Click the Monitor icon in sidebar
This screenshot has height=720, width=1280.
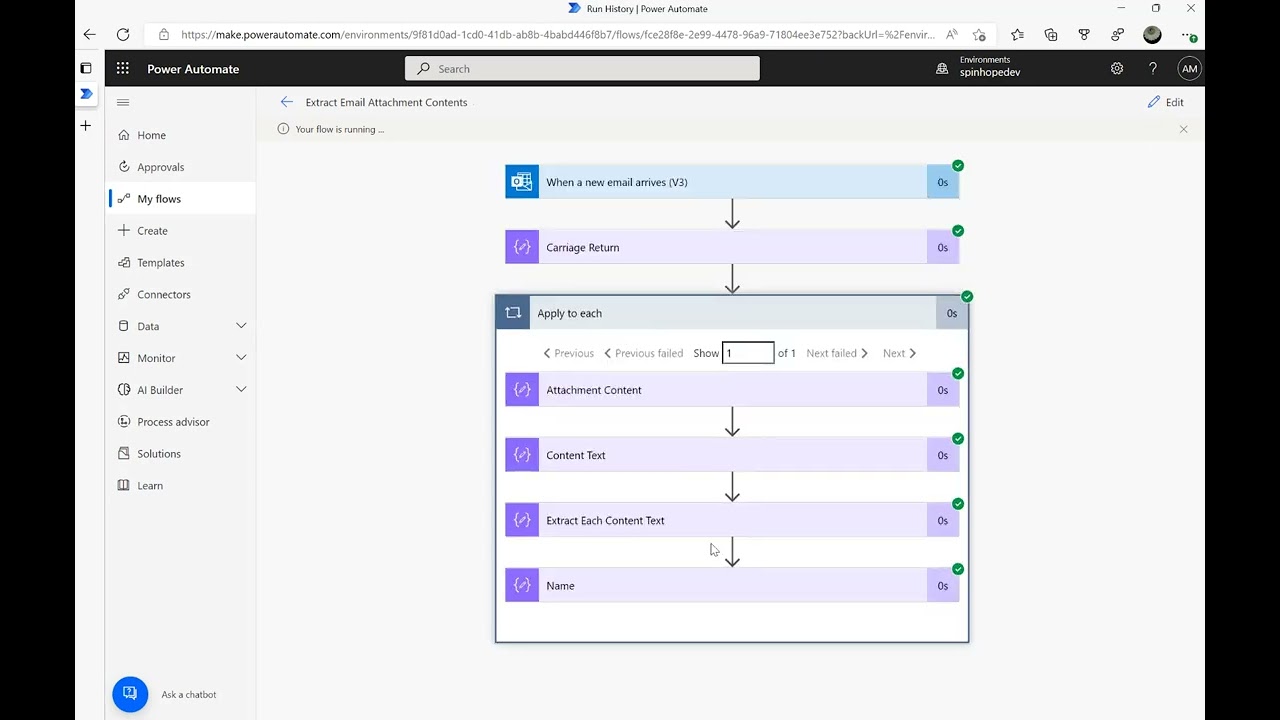coord(124,358)
